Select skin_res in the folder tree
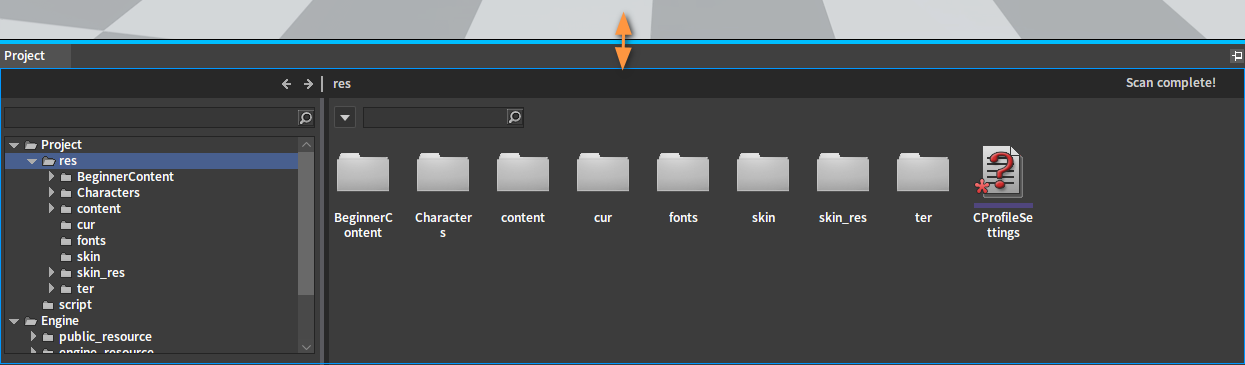This screenshot has height=365, width=1245. coord(101,273)
